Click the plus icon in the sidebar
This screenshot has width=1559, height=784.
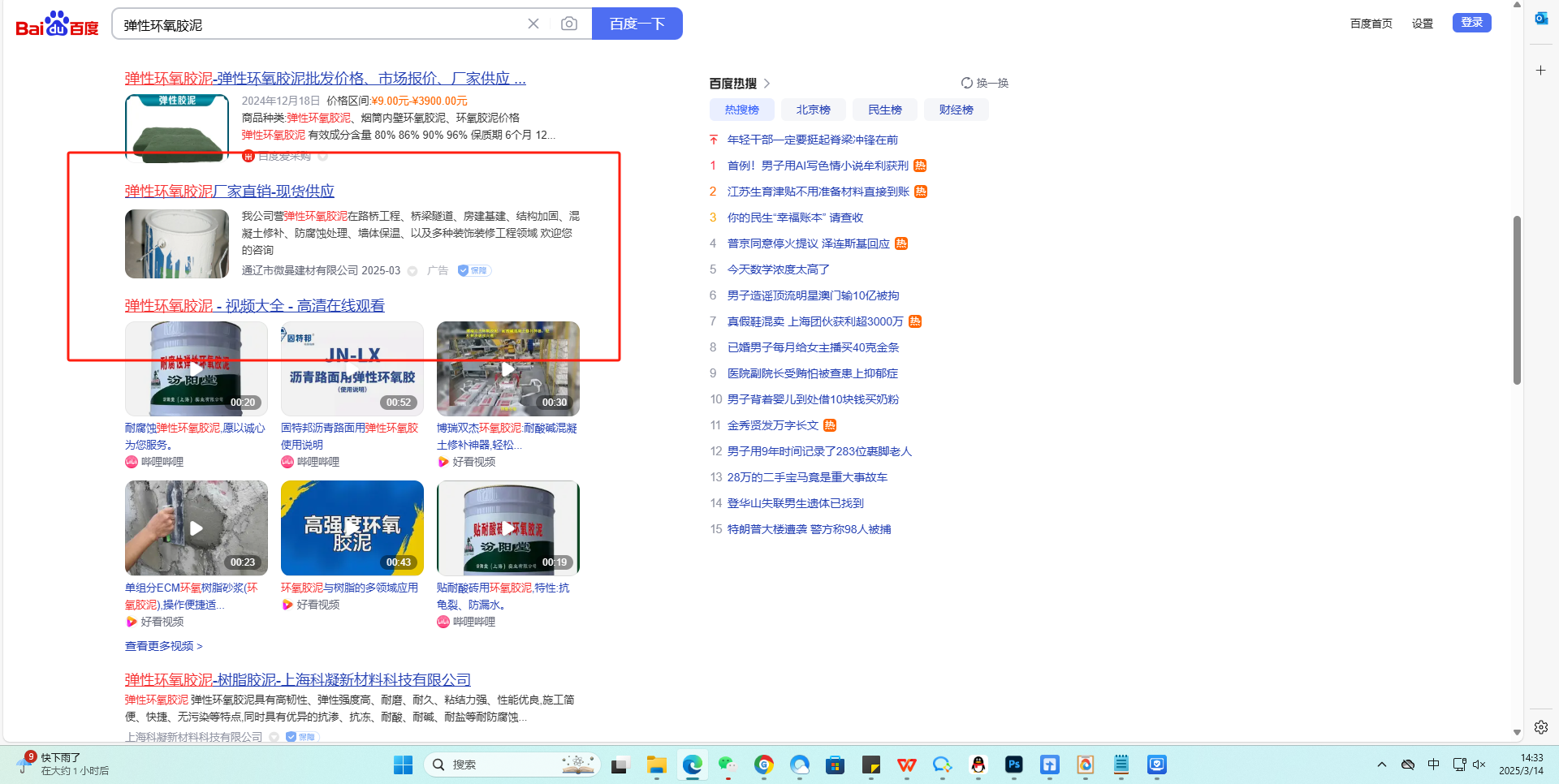tap(1540, 71)
